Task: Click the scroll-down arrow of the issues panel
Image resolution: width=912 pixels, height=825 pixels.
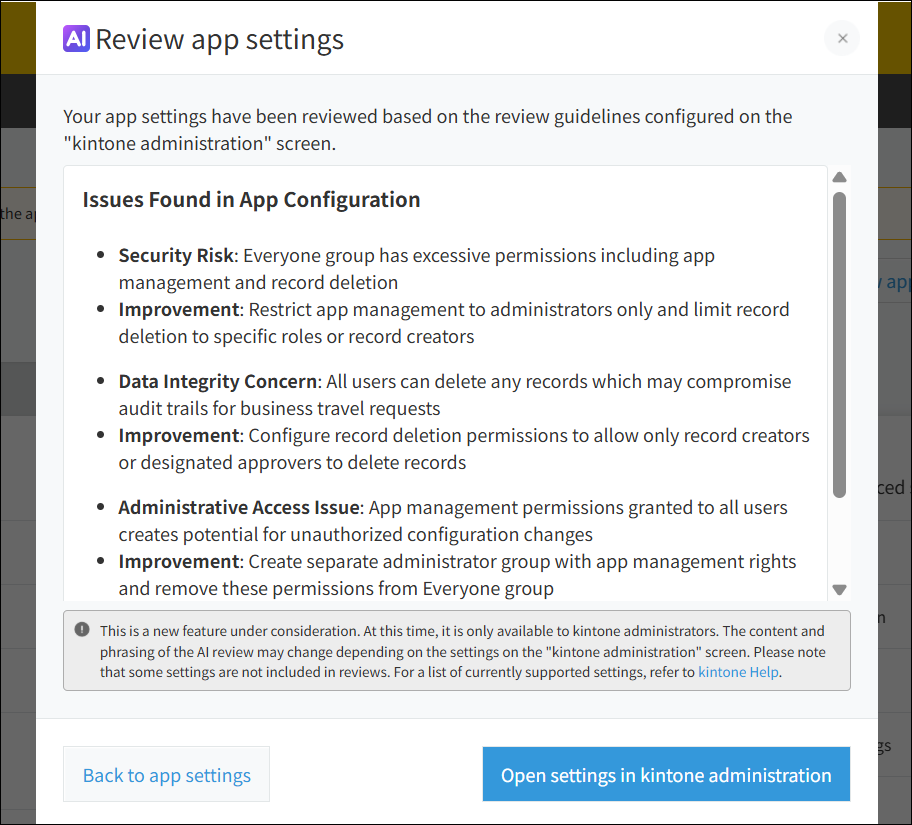Action: 839,589
